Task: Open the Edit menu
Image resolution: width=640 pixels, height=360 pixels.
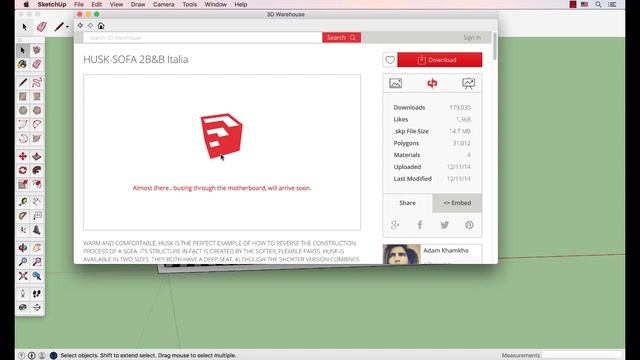Action: 96,4
